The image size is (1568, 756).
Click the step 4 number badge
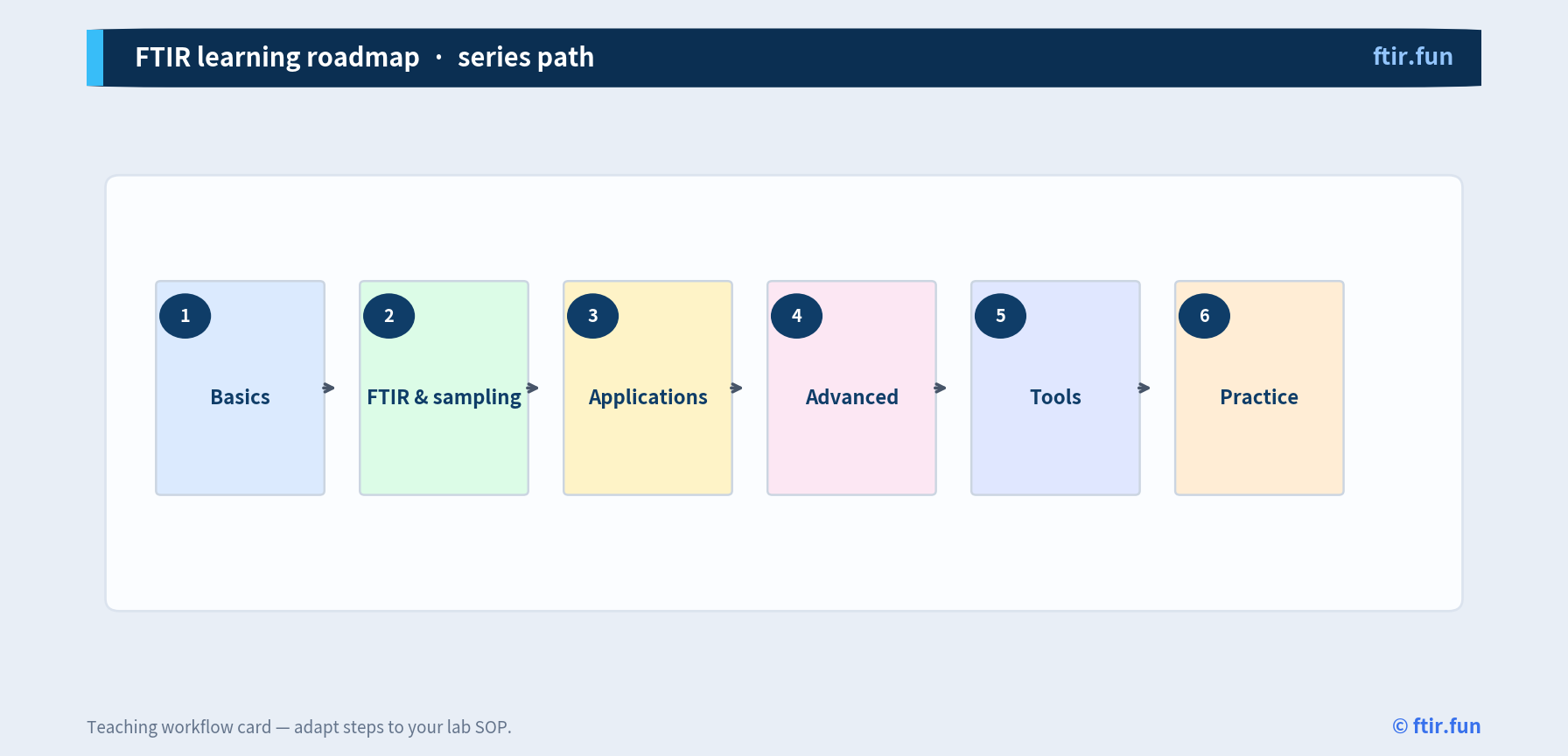coord(796,316)
